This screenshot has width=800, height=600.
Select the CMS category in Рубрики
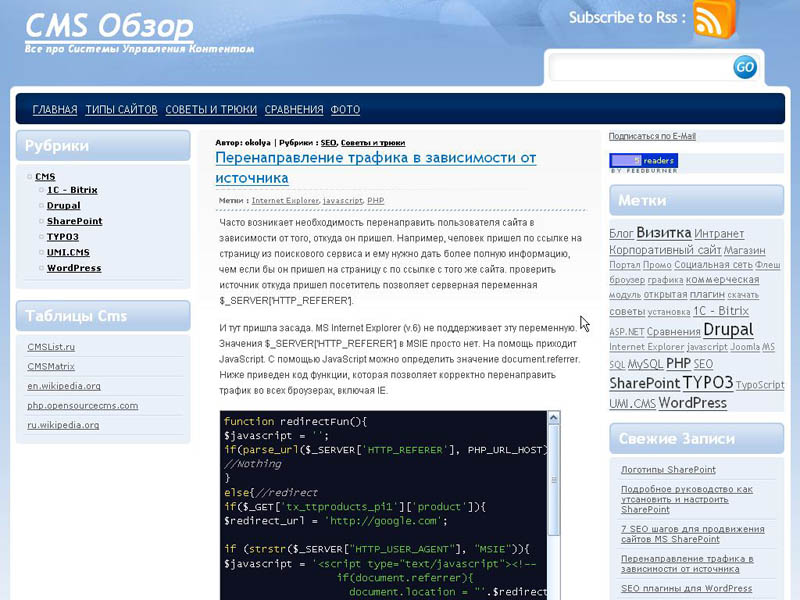click(45, 177)
